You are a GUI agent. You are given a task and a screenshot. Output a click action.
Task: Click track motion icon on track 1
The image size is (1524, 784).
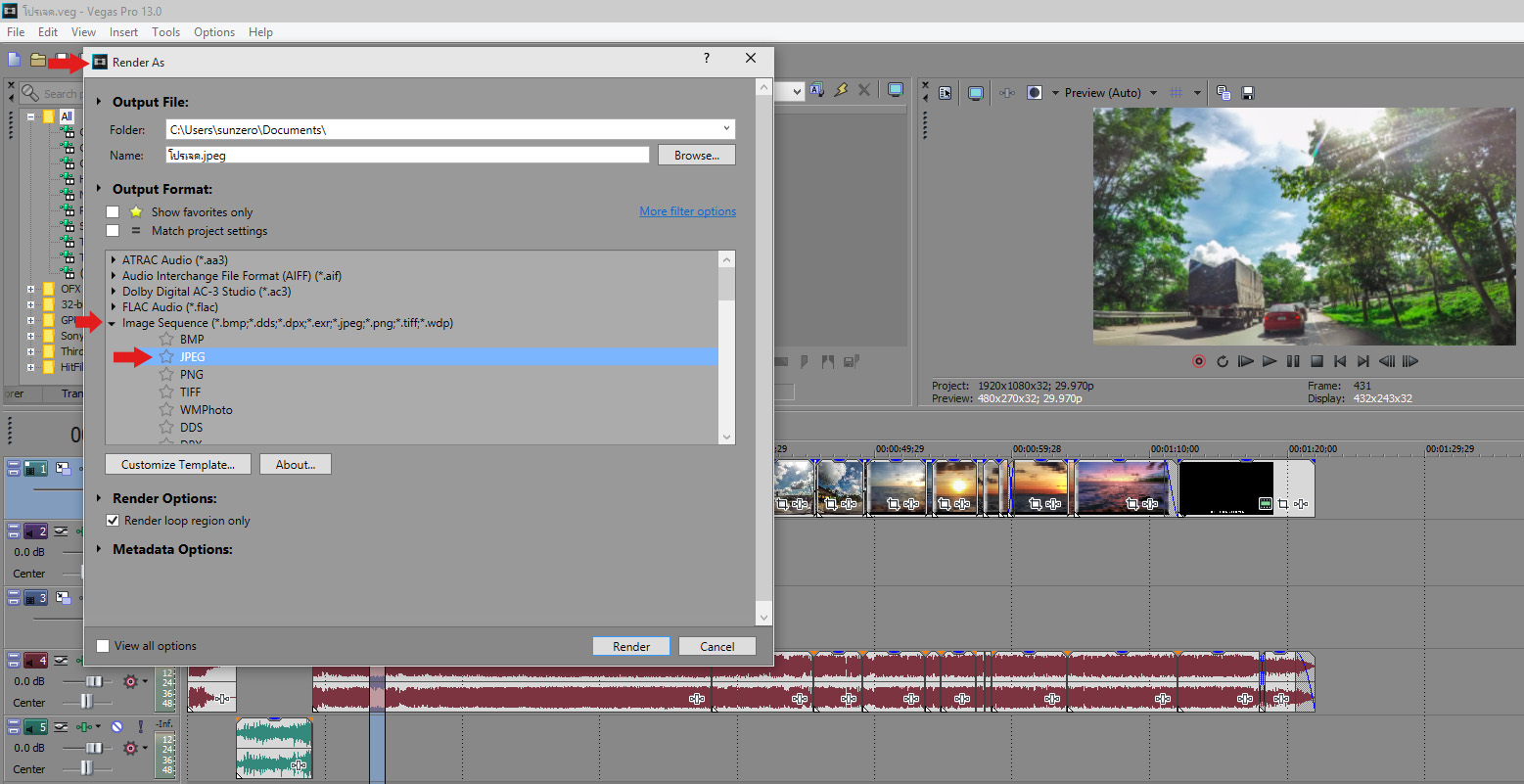pos(63,469)
